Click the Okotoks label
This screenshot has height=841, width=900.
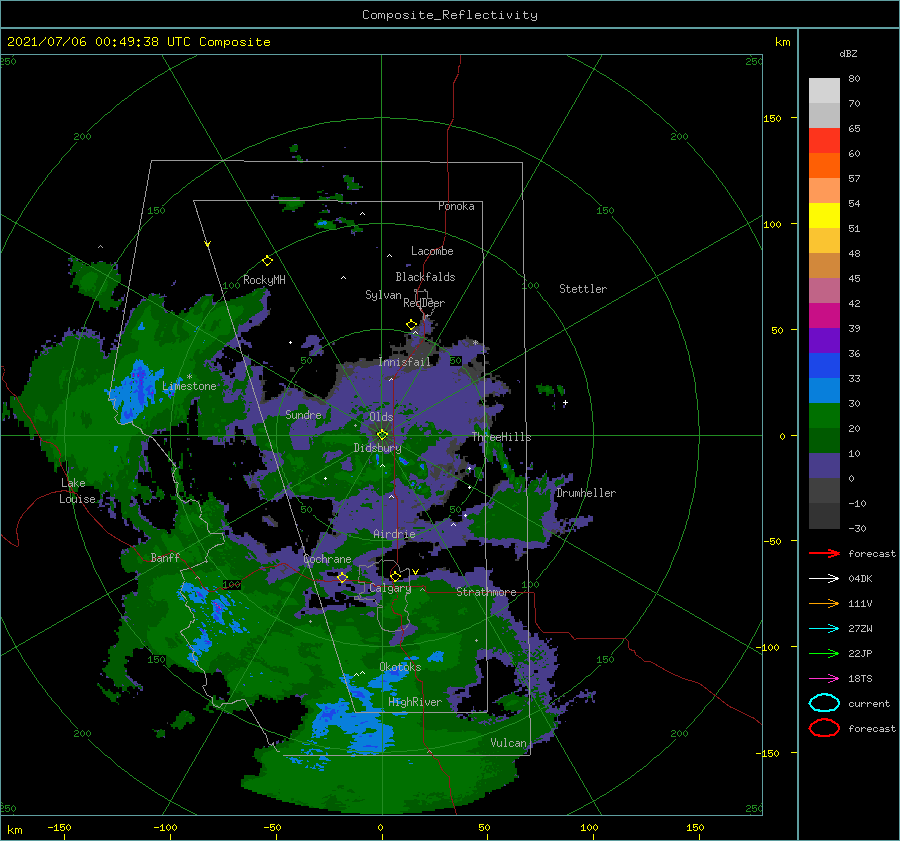(x=400, y=667)
